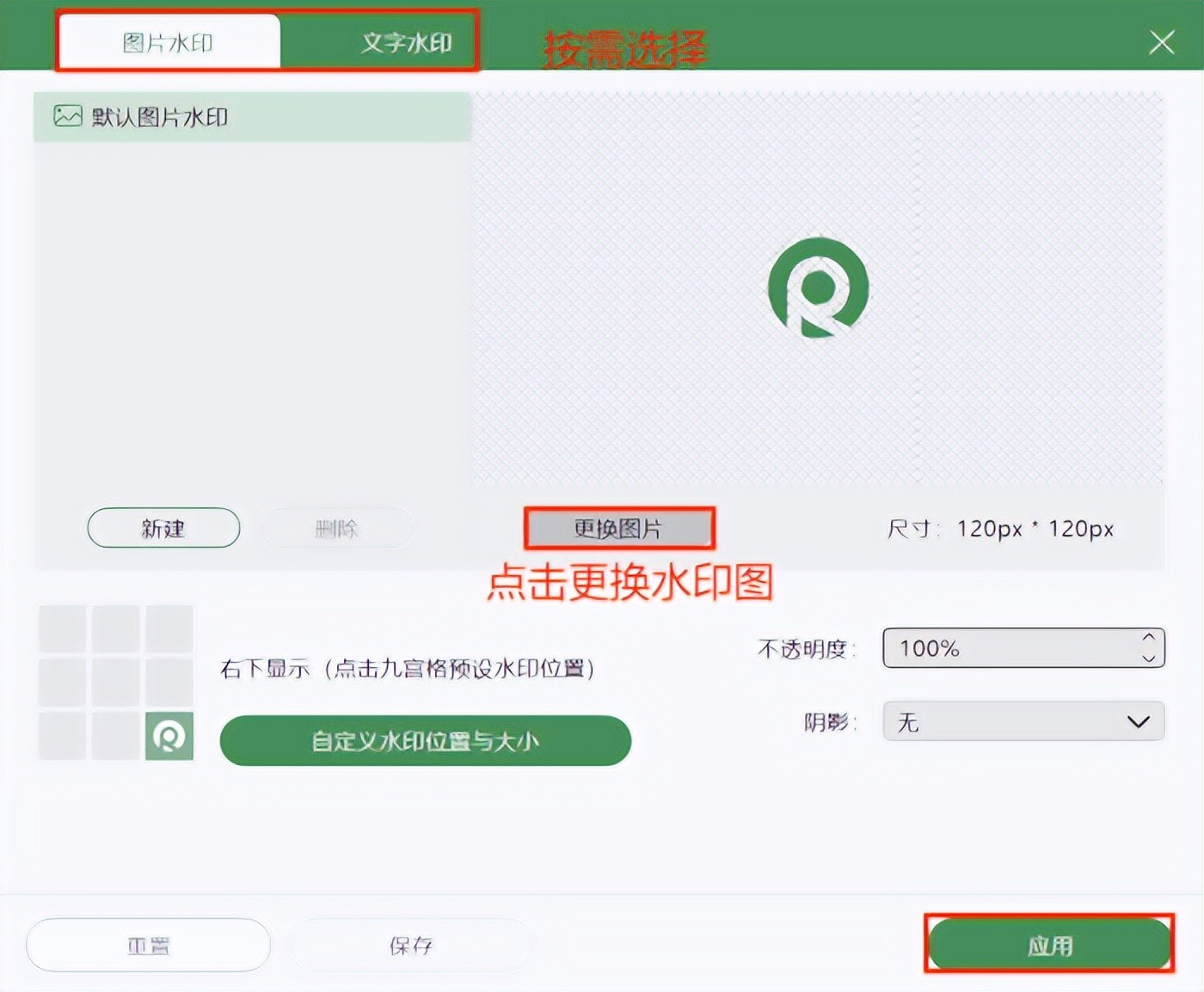Switch to the 文字水印 tab
1204x992 pixels.
click(405, 42)
